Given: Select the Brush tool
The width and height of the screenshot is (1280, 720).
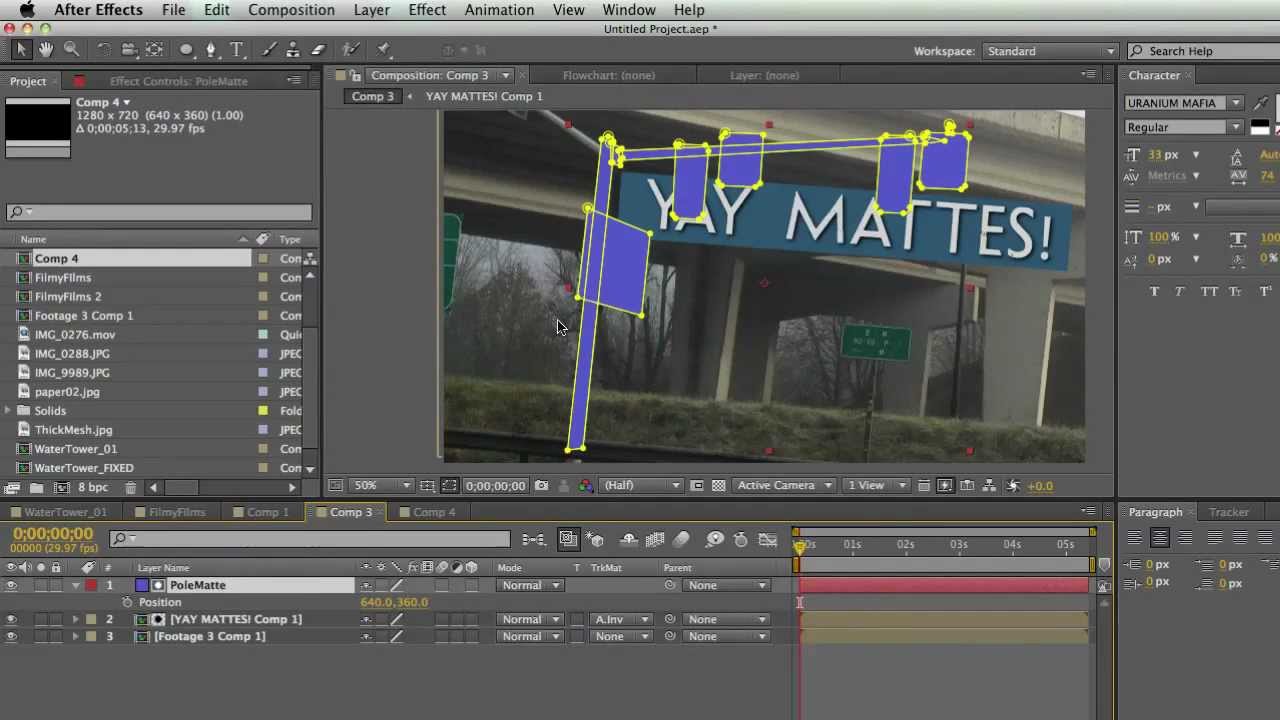Looking at the screenshot, I should (269, 50).
